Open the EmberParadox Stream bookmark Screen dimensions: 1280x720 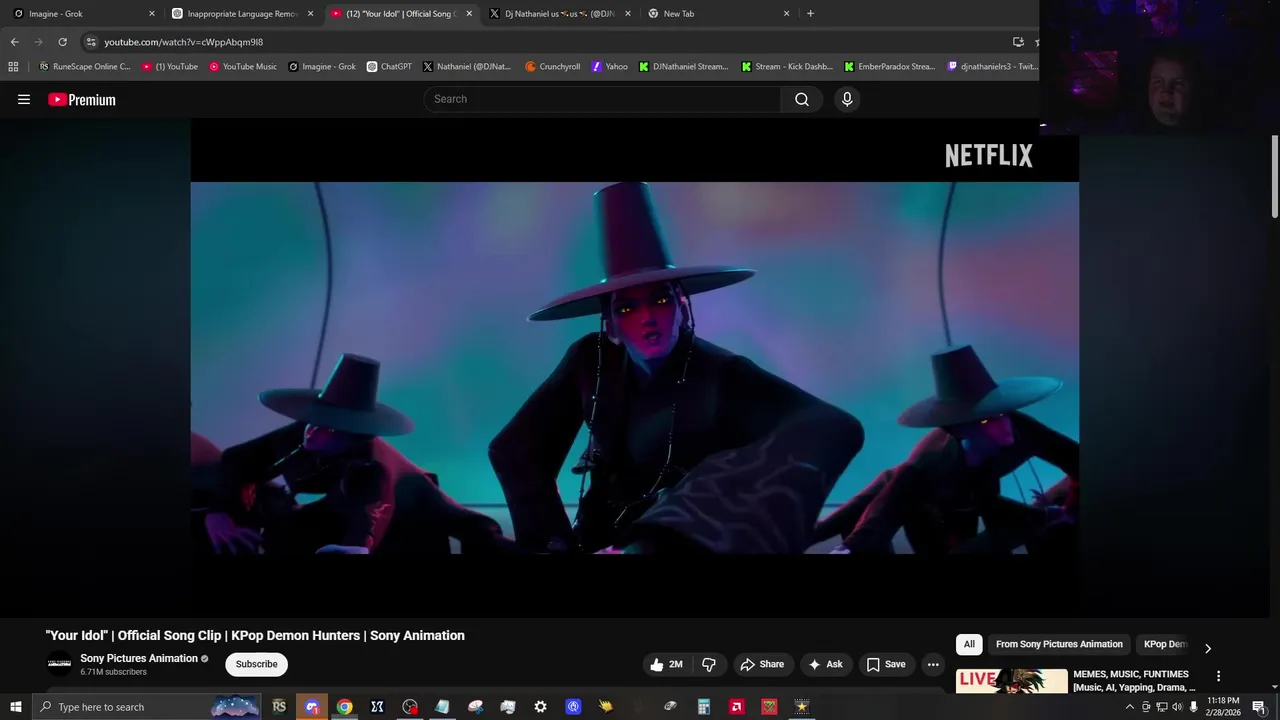pos(889,67)
